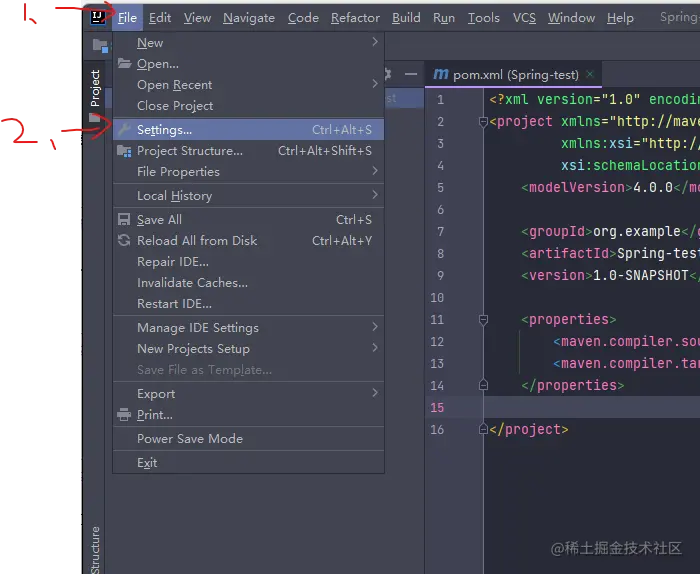This screenshot has height=574, width=700.
Task: Expand the Export submenu
Action: 375,393
